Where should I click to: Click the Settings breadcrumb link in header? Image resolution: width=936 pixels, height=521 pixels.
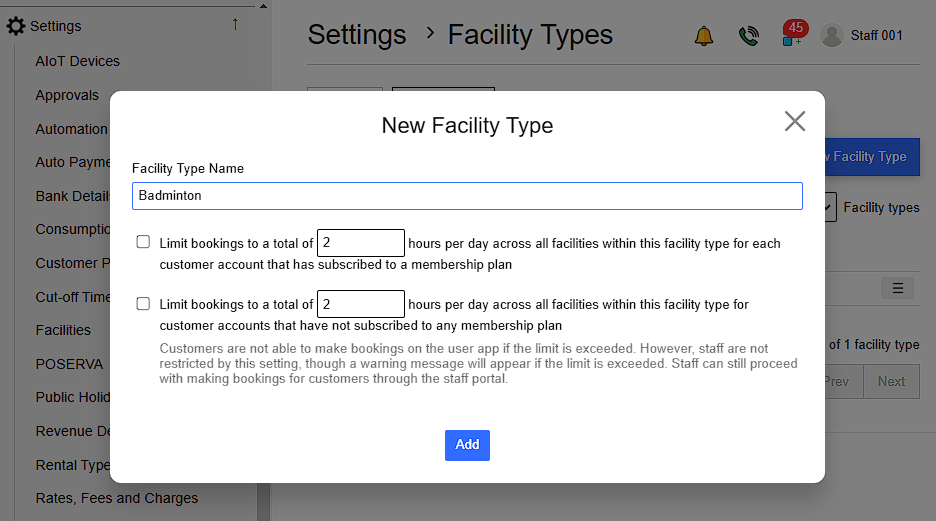(357, 35)
